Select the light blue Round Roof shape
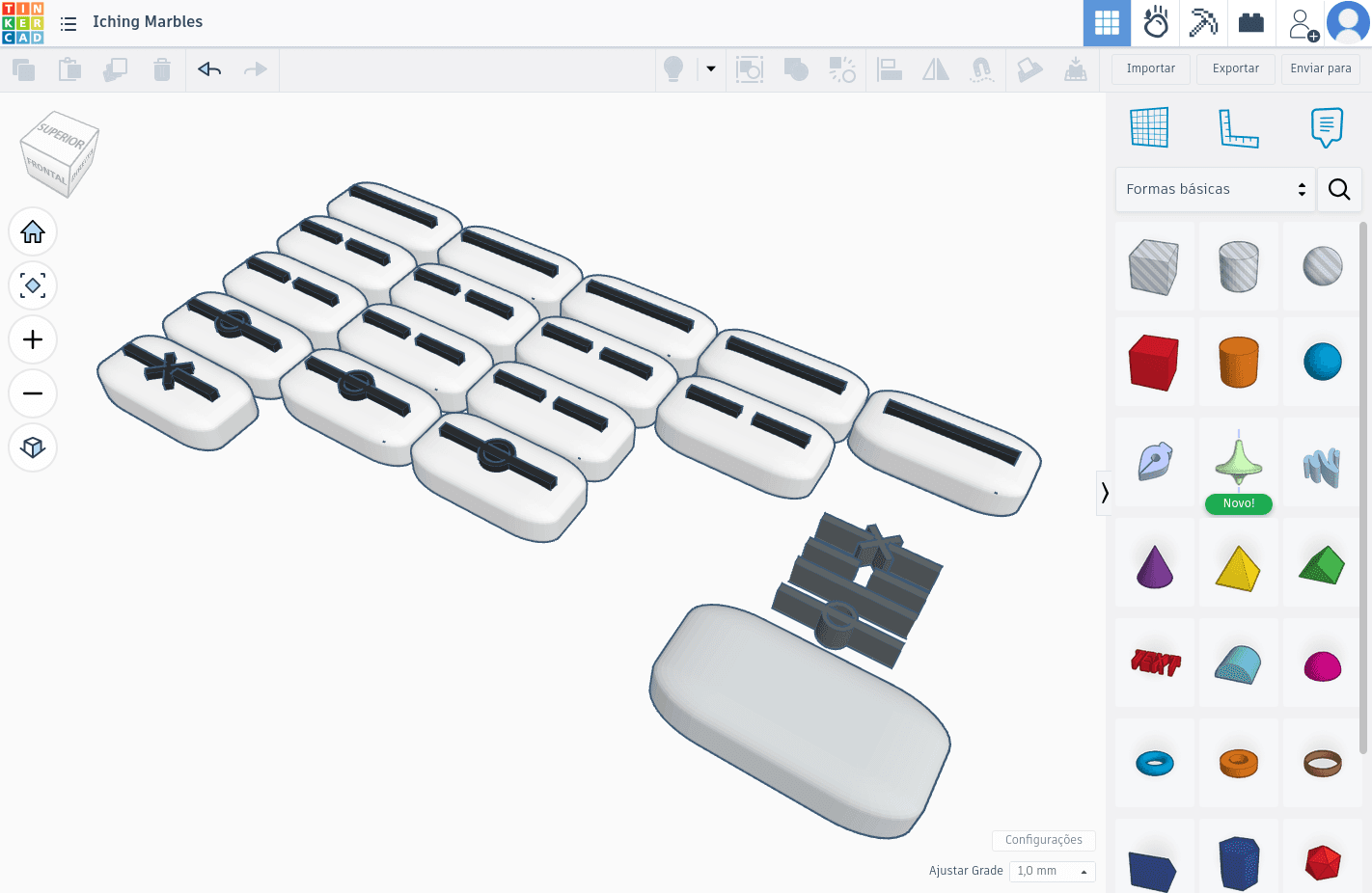 click(1239, 663)
